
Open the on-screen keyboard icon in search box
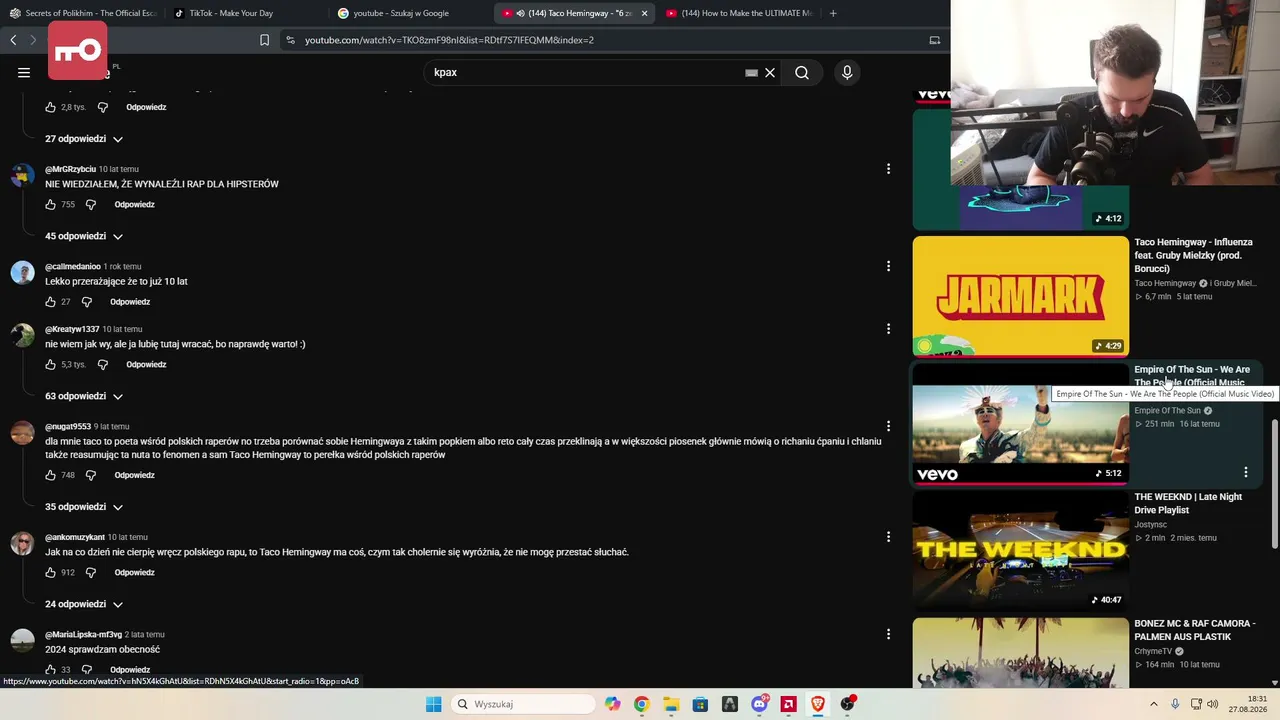pos(751,72)
